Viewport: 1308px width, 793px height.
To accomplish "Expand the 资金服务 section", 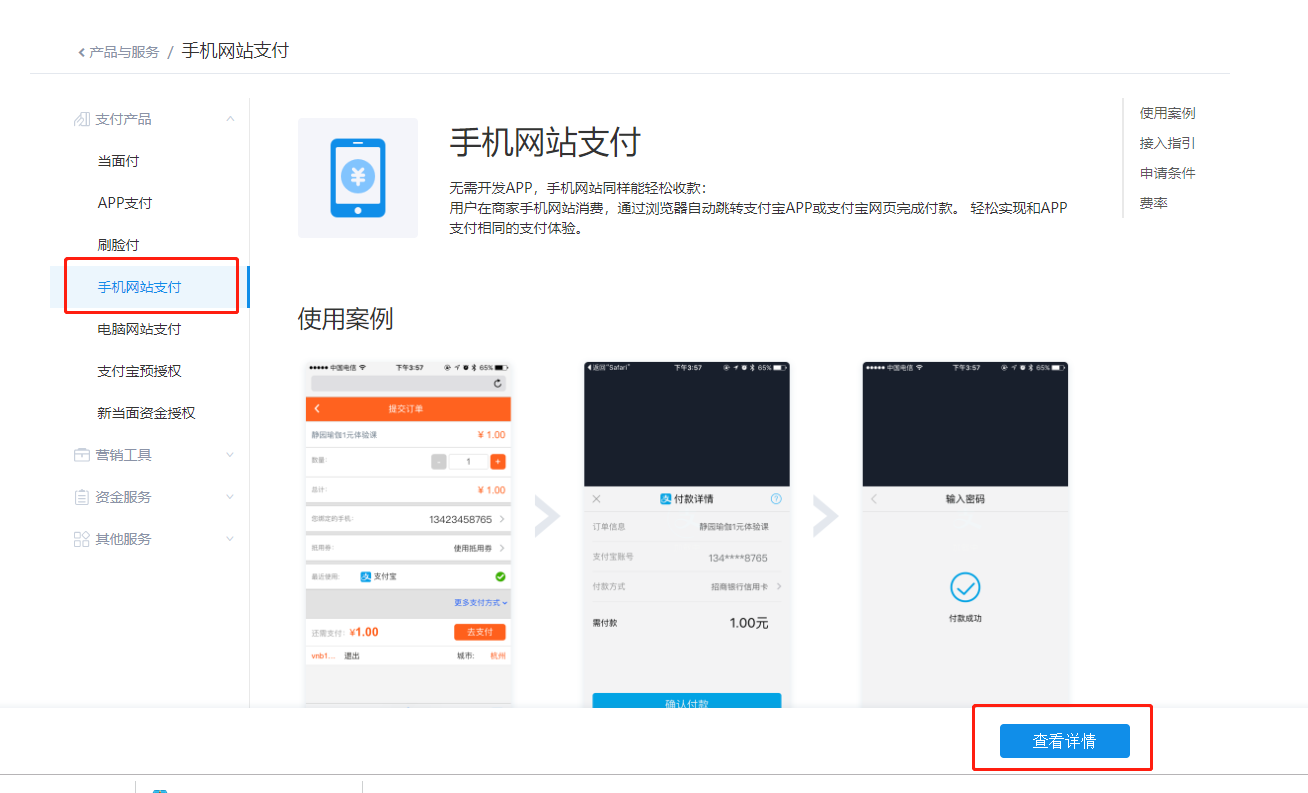I will tap(230, 496).
